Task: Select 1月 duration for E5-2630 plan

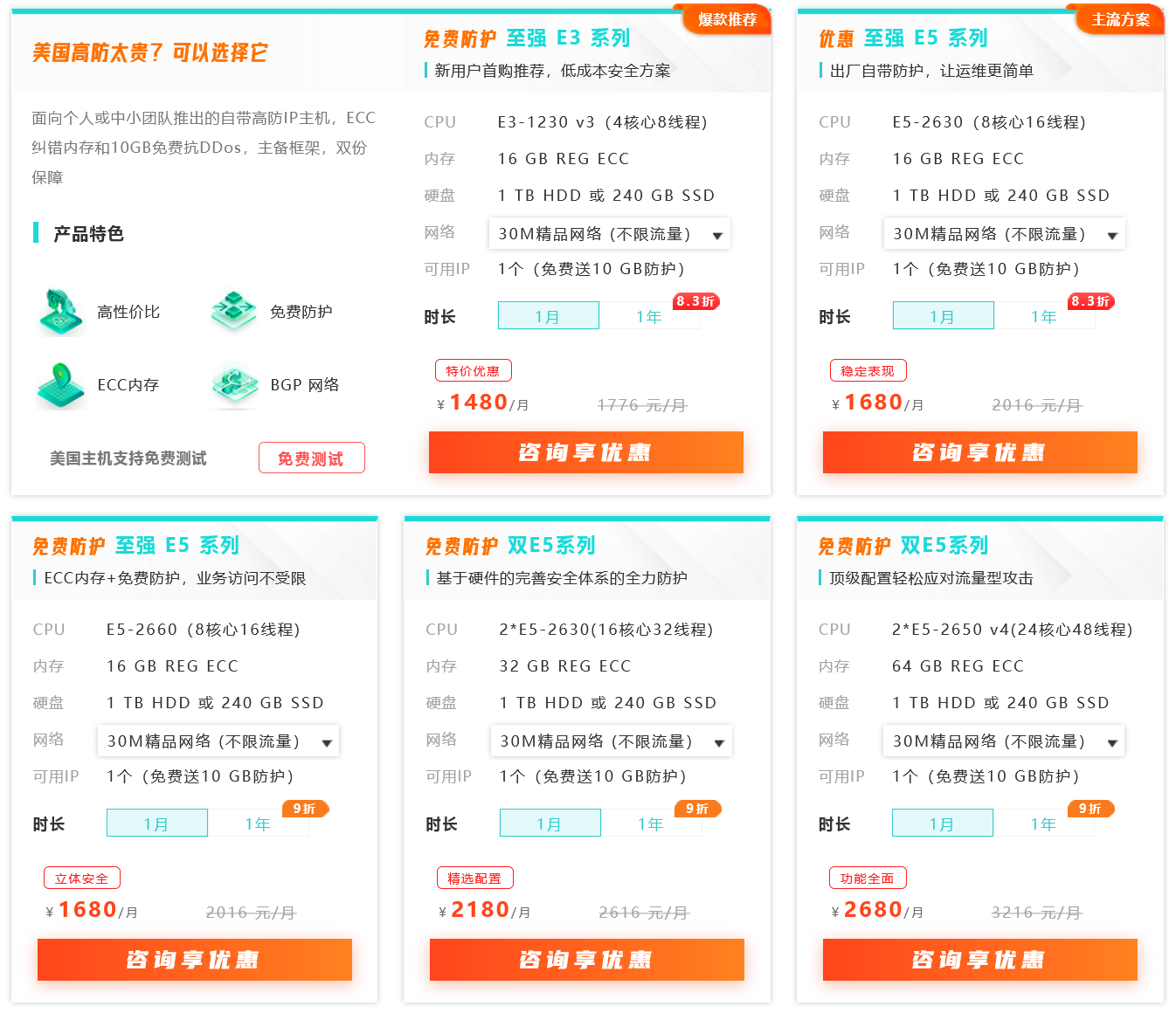Action: (943, 316)
